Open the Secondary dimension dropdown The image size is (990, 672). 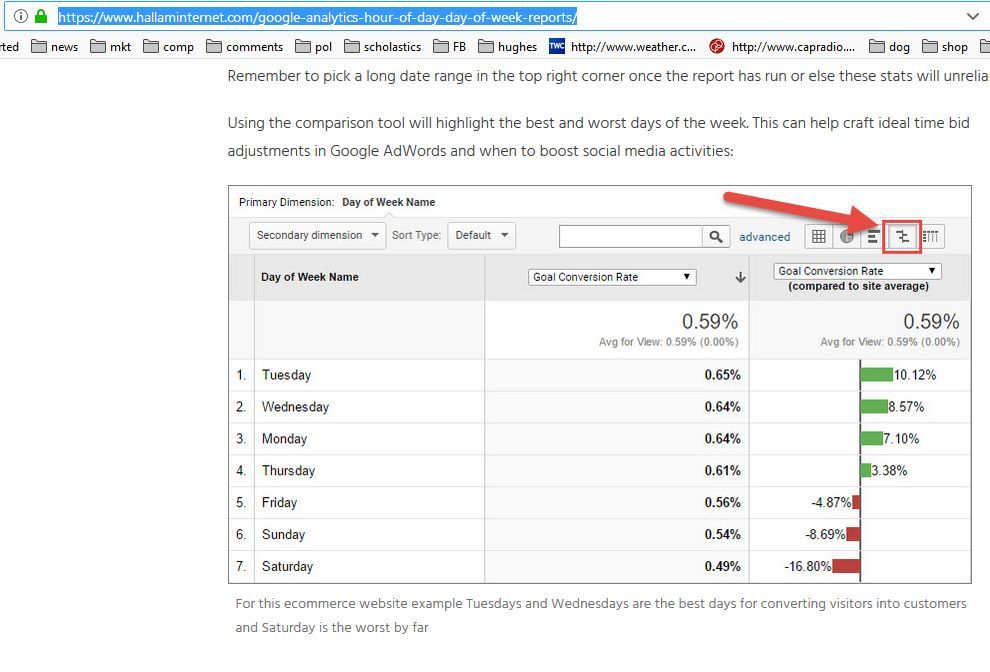coord(318,236)
